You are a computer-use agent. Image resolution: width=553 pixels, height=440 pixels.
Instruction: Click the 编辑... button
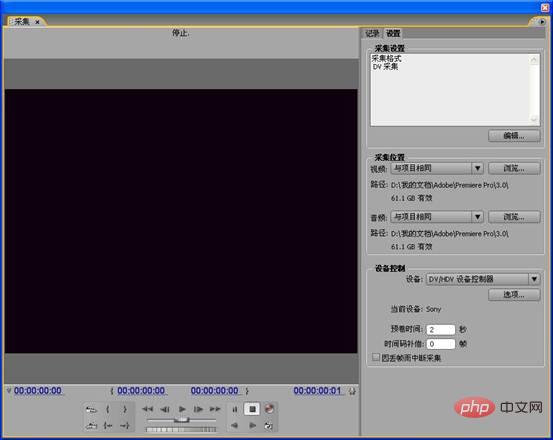click(x=514, y=136)
